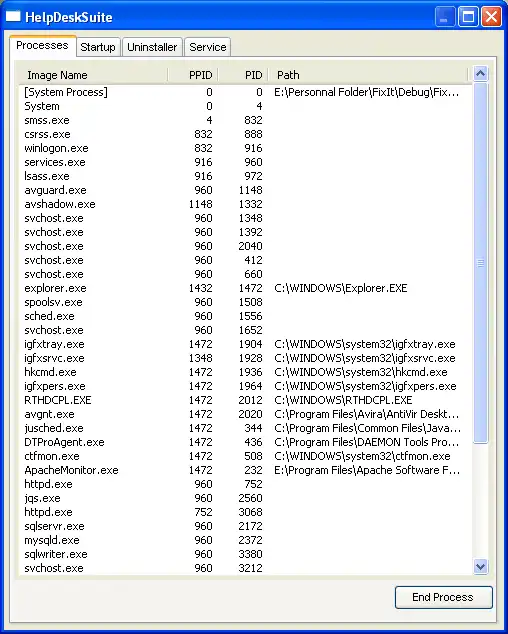Select svchost.exe with PID 1652

tap(245, 330)
